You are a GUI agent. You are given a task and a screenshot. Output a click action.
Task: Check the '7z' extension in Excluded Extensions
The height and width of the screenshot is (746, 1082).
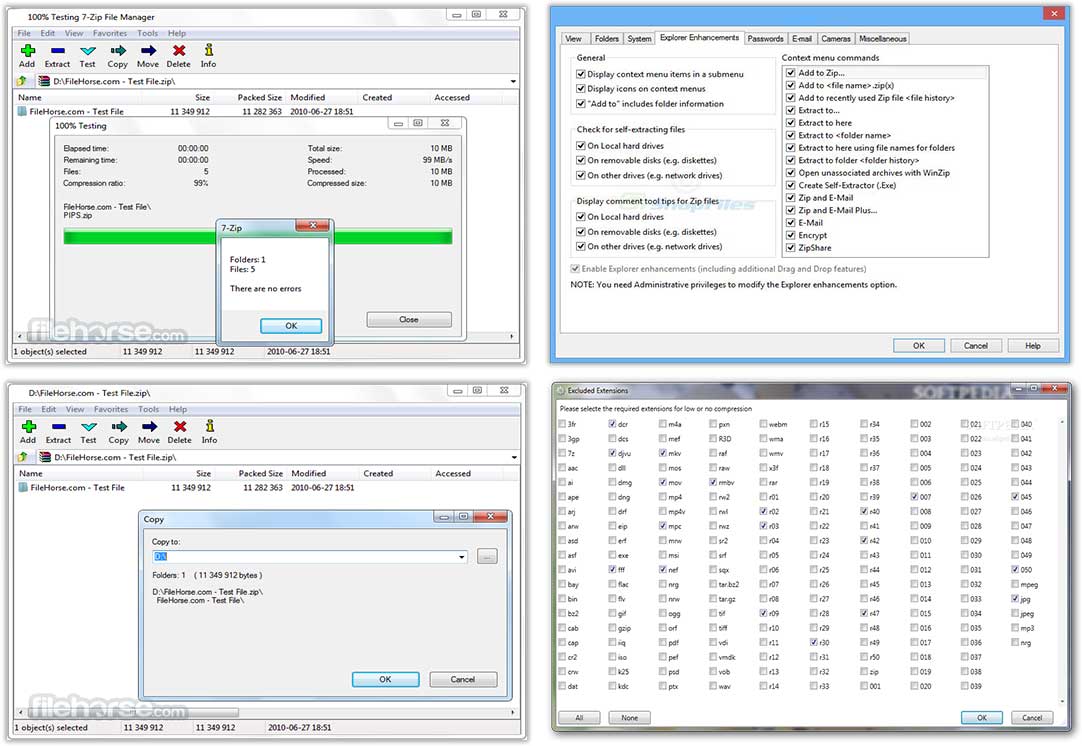[x=562, y=453]
